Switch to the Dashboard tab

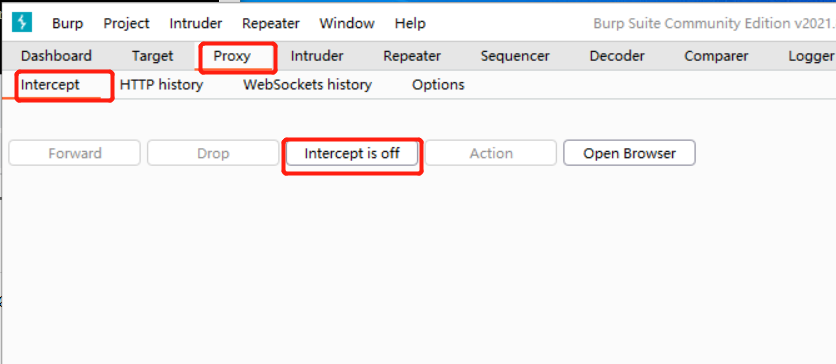click(x=56, y=56)
